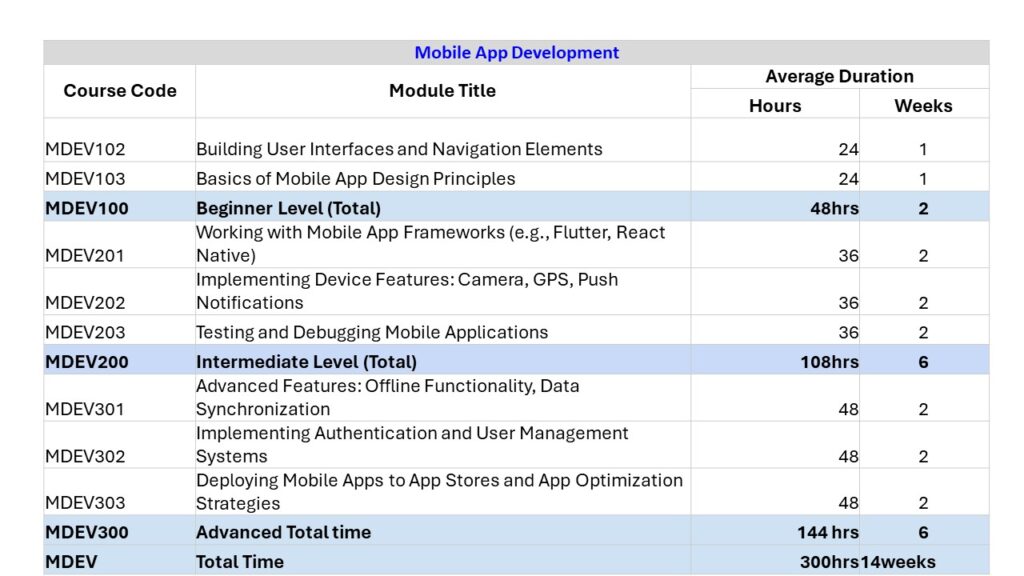Select the Hours column header
Image resolution: width=1024 pixels, height=576 pixels.
775,105
